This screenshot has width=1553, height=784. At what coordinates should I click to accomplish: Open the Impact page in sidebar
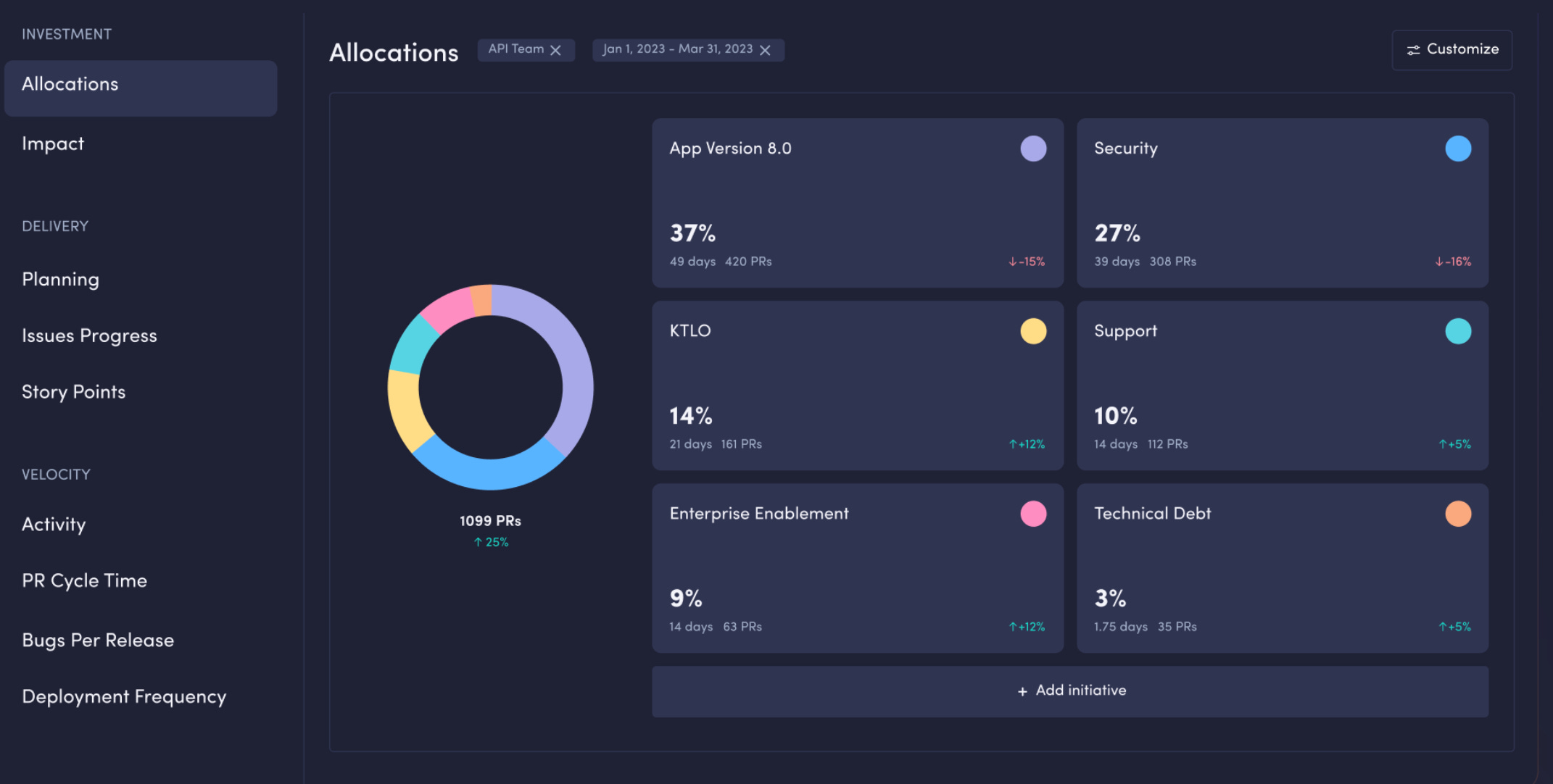[x=53, y=143]
